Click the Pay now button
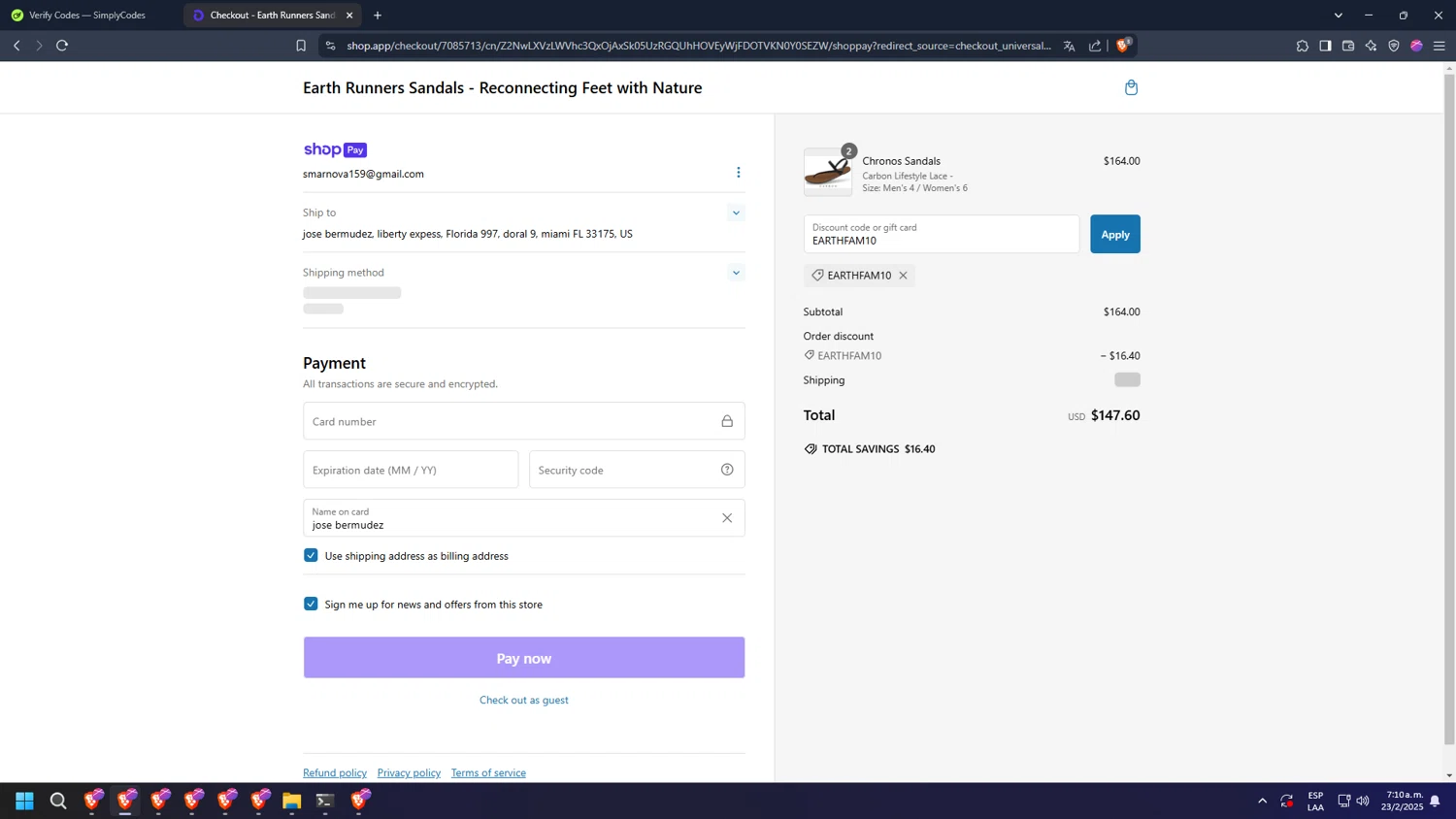The image size is (1456, 819). 524,658
